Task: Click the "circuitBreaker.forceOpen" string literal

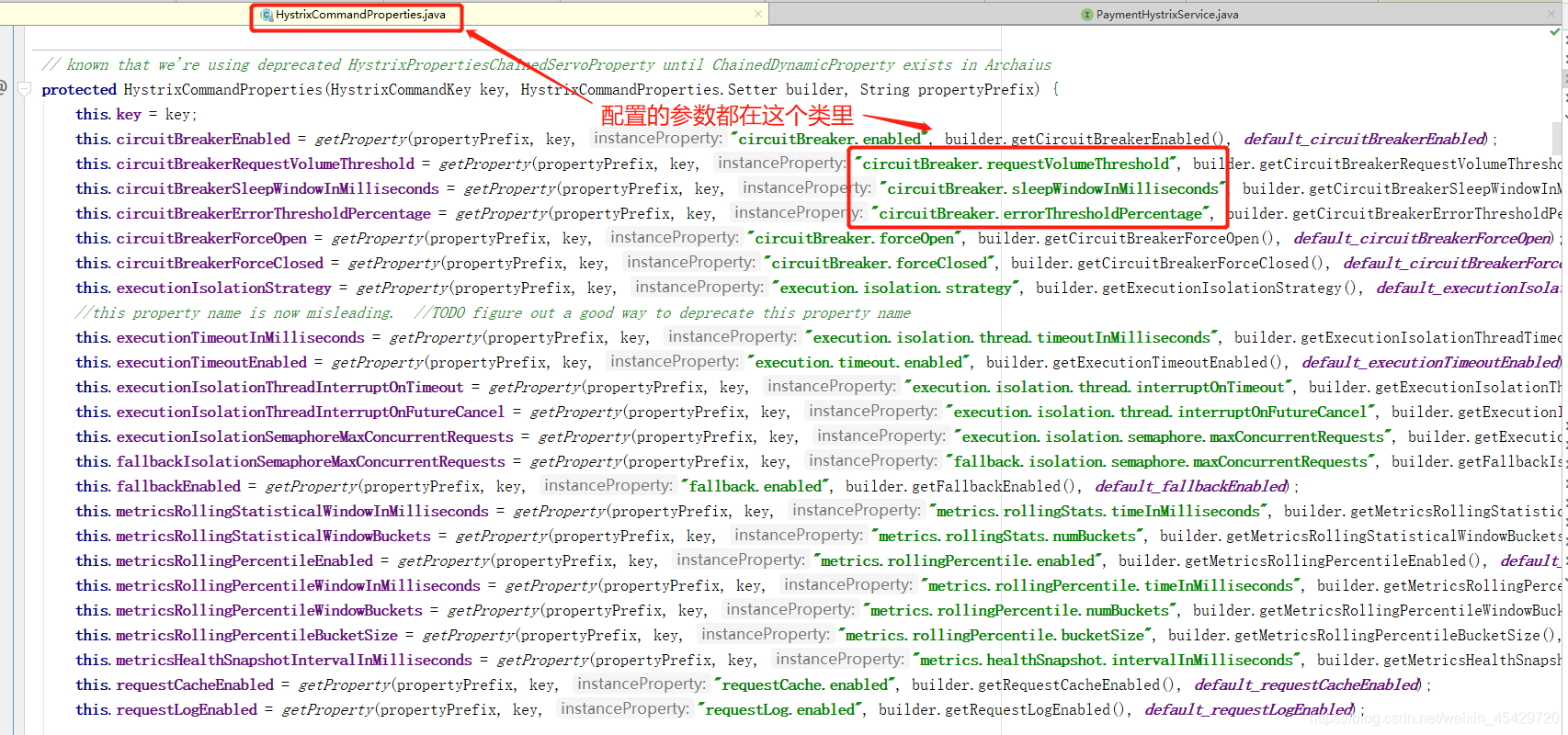Action: 855,238
